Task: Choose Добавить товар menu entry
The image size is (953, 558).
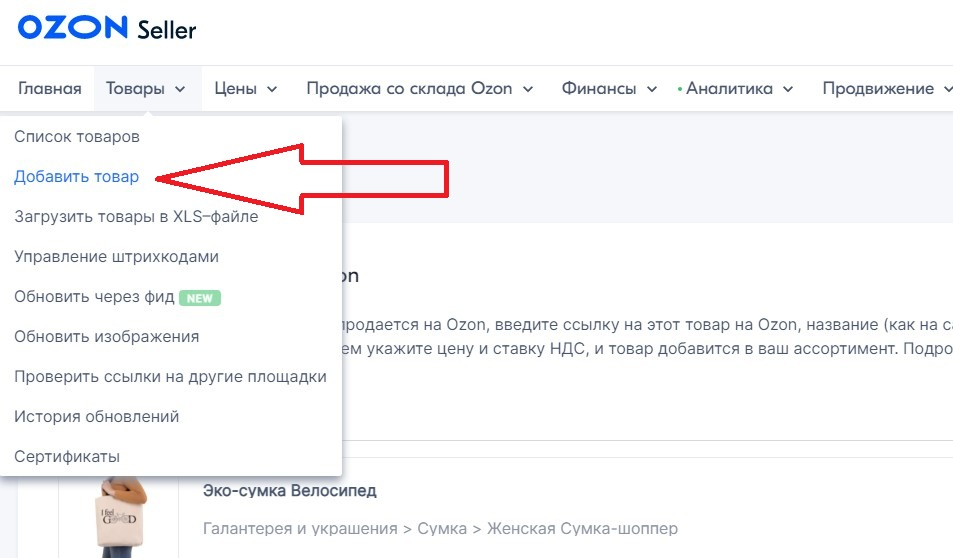Action: point(77,177)
